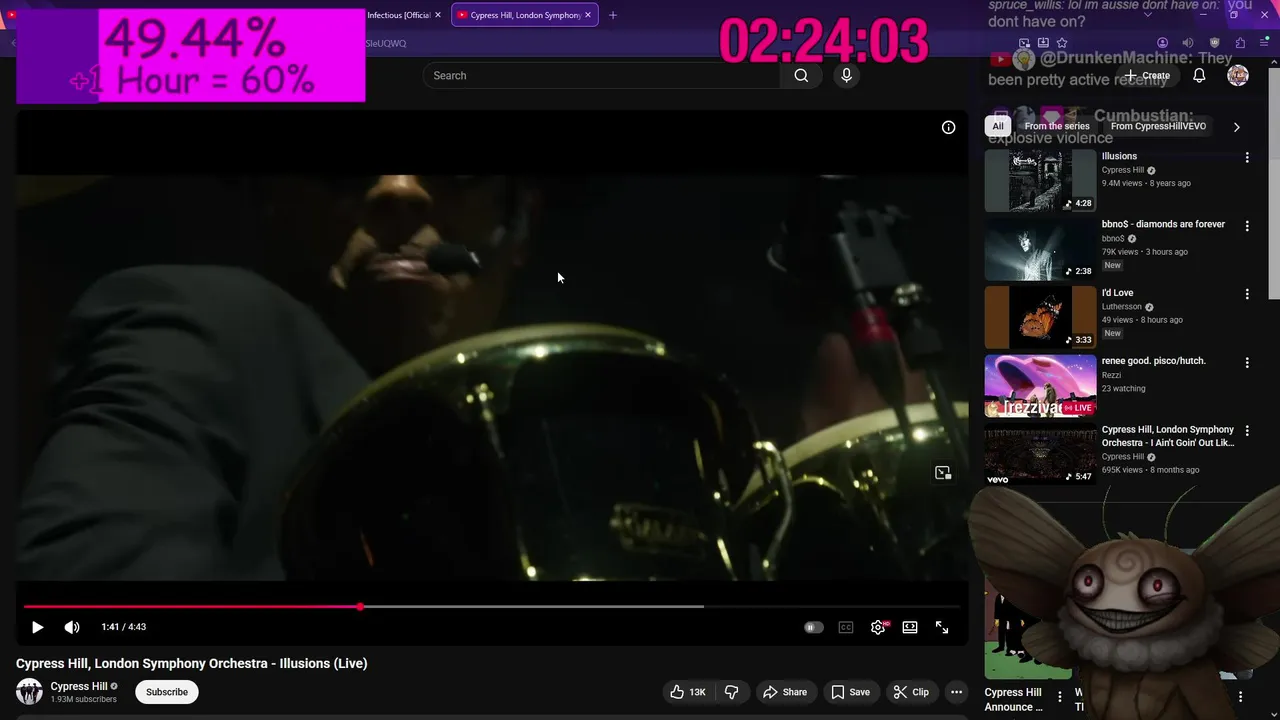Open a new browser tab with plus
Viewport: 1280px width, 720px height.
[x=613, y=15]
